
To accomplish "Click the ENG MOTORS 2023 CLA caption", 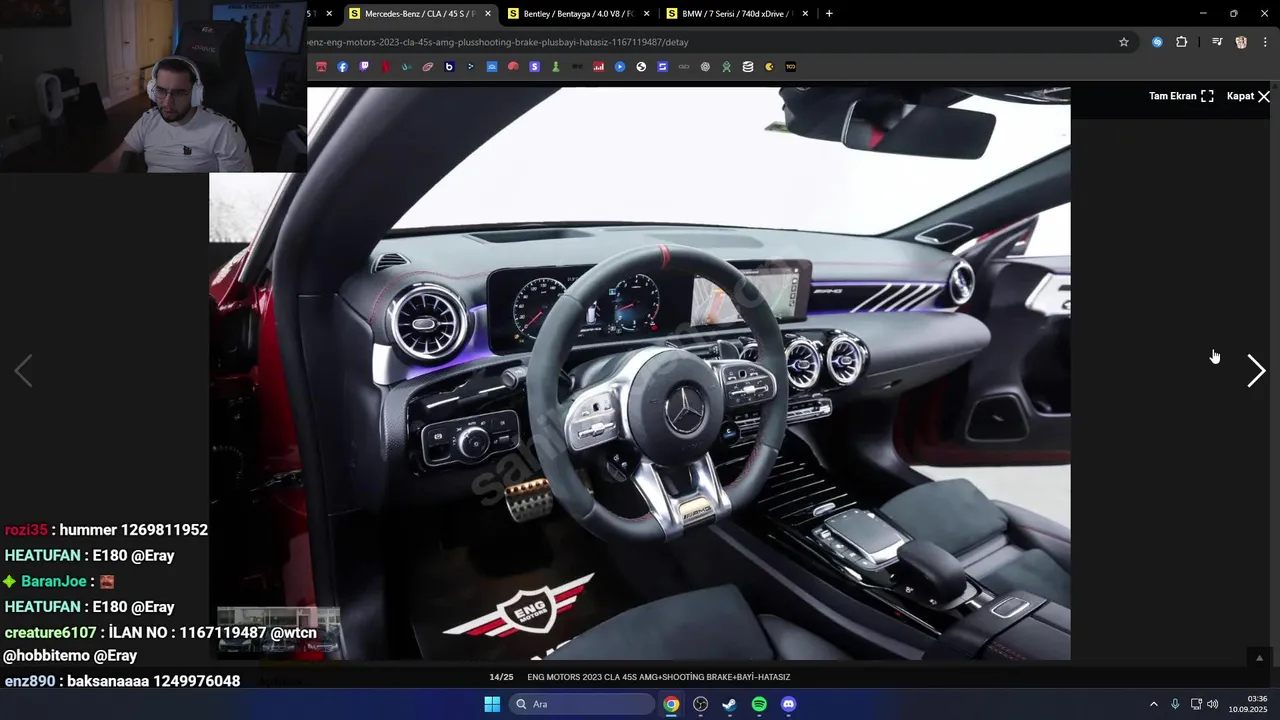I will coord(658,677).
